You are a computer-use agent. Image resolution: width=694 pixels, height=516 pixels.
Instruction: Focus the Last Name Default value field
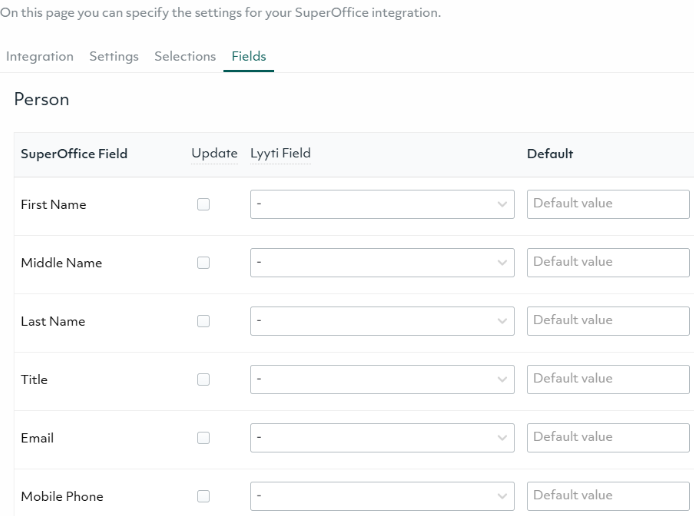point(607,321)
